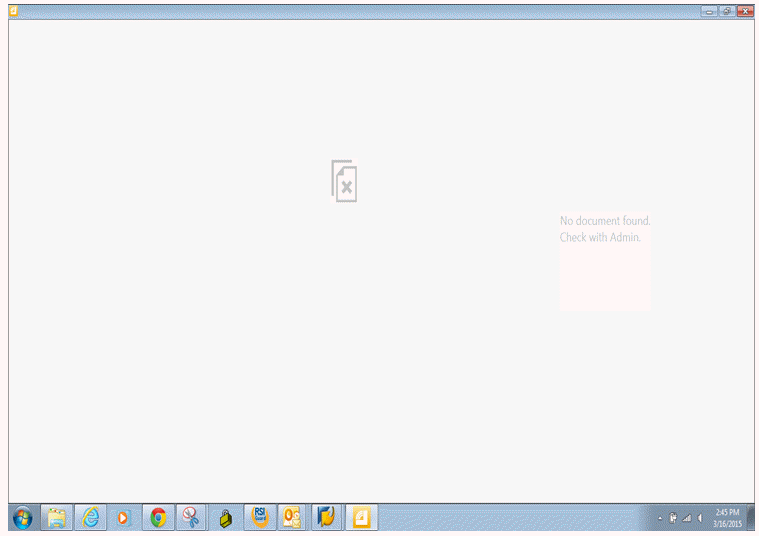Image resolution: width=759 pixels, height=536 pixels.
Task: Click the "Check with Admin." text line
Action: pos(600,237)
